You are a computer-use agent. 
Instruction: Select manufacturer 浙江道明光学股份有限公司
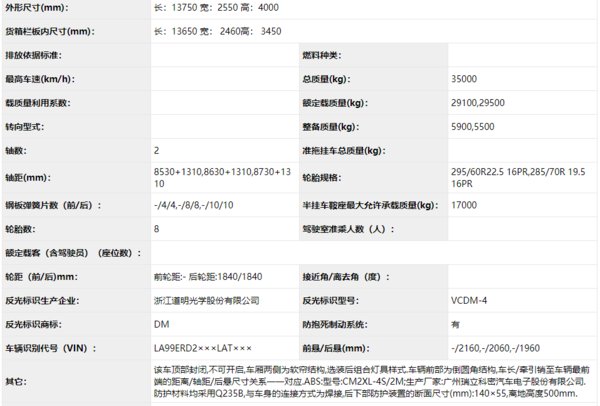pos(207,300)
